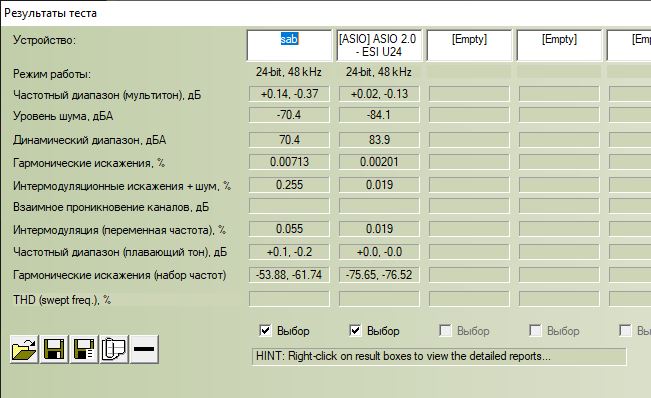Screen dimensions: 651x398
Task: Click the Результаты теста window title
Action: (x=50, y=13)
